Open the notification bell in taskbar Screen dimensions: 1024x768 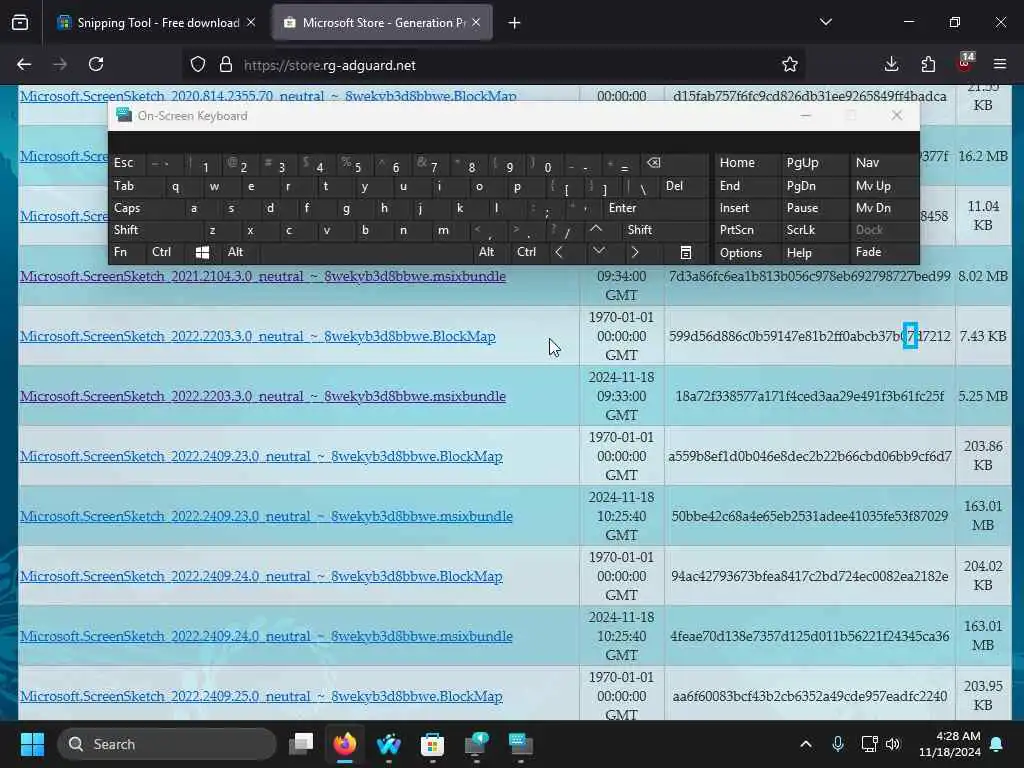click(997, 744)
